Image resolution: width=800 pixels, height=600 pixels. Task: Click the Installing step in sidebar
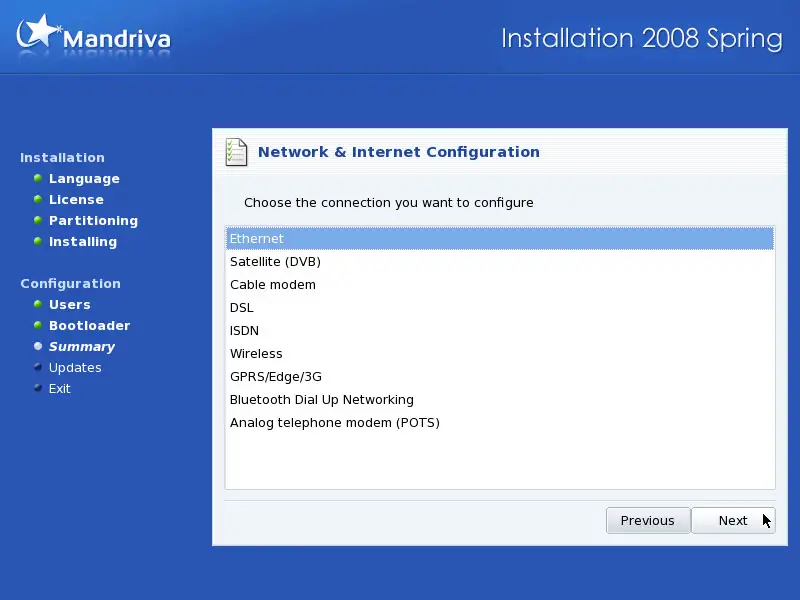(83, 241)
